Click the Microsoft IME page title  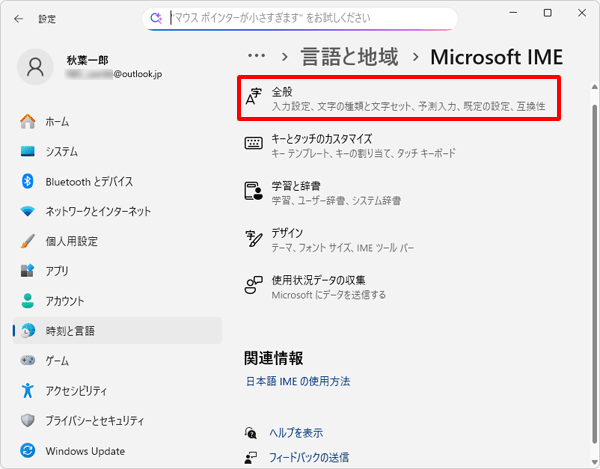(x=496, y=57)
